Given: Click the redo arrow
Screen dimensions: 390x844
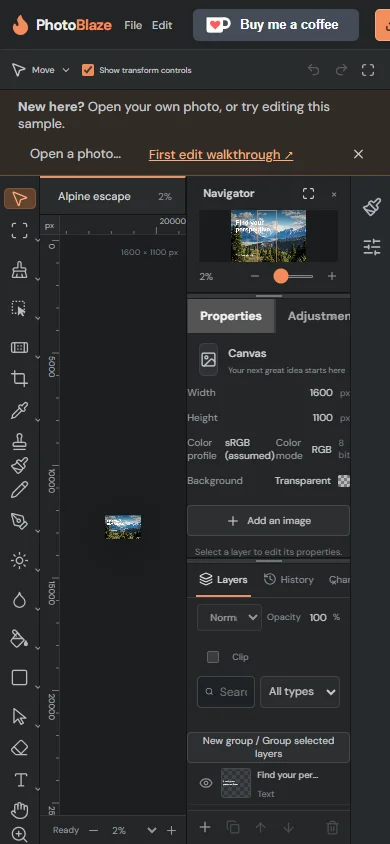Looking at the screenshot, I should point(341,70).
